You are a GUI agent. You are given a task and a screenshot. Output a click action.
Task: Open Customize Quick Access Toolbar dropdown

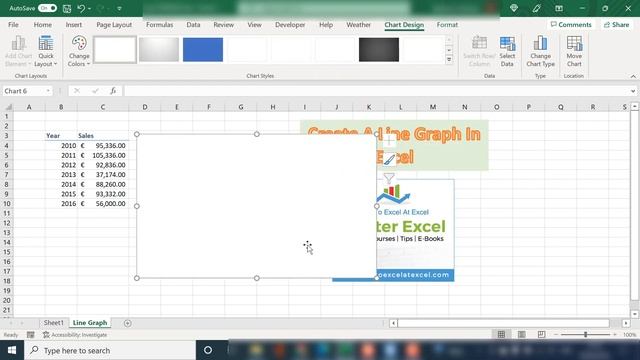click(119, 9)
